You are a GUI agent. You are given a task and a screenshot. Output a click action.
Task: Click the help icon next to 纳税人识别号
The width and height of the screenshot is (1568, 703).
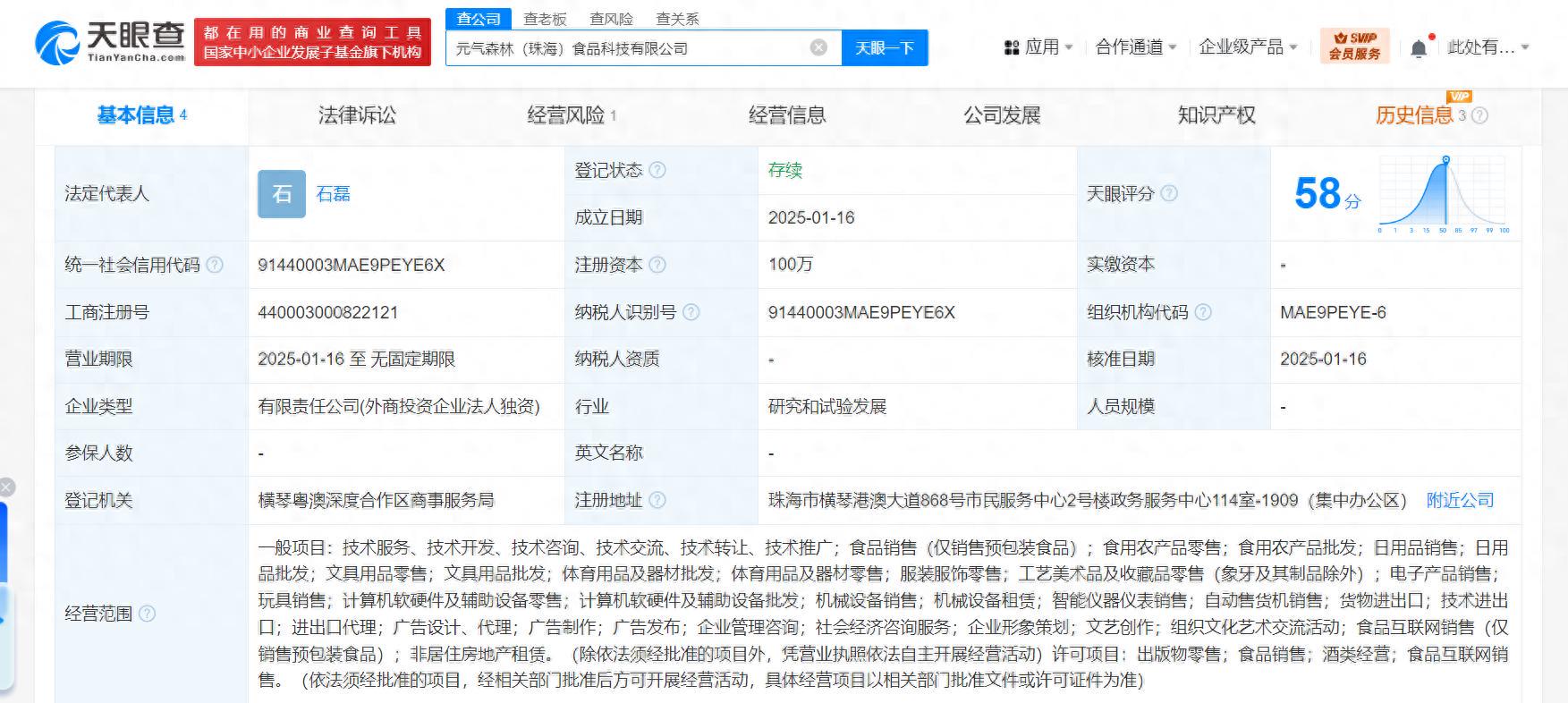point(691,312)
